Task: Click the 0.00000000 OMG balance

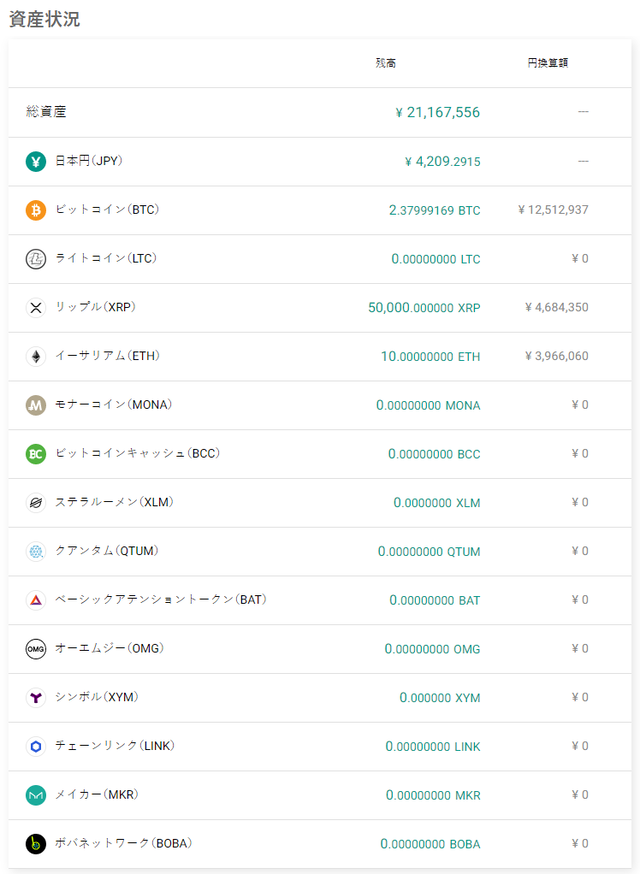Action: (x=433, y=649)
